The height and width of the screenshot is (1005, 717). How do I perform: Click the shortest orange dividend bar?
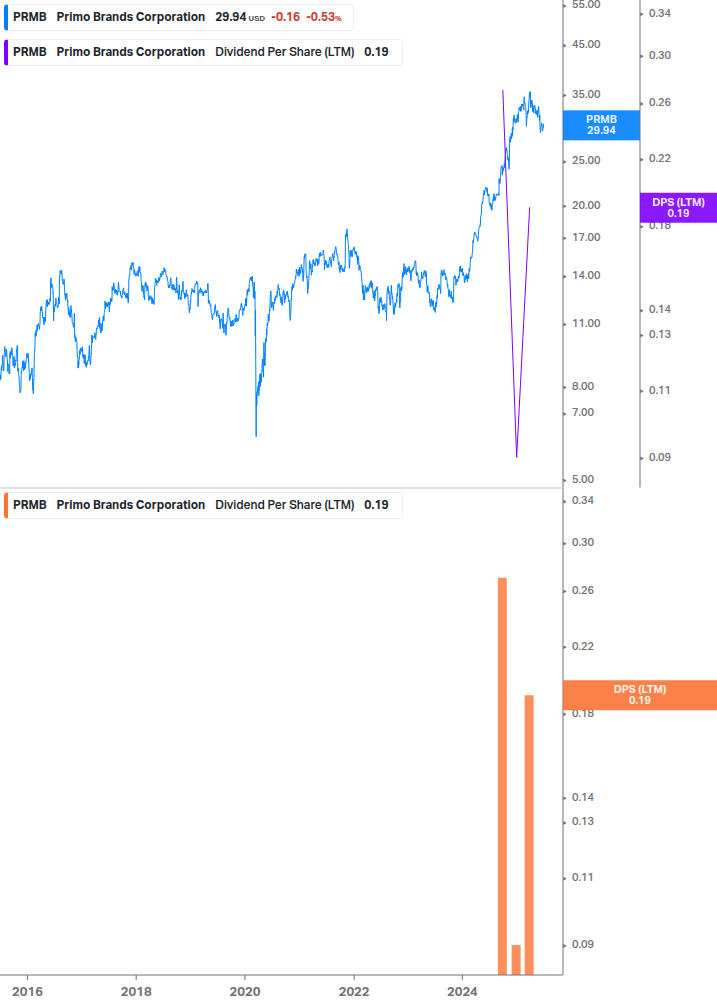pyautogui.click(x=516, y=959)
